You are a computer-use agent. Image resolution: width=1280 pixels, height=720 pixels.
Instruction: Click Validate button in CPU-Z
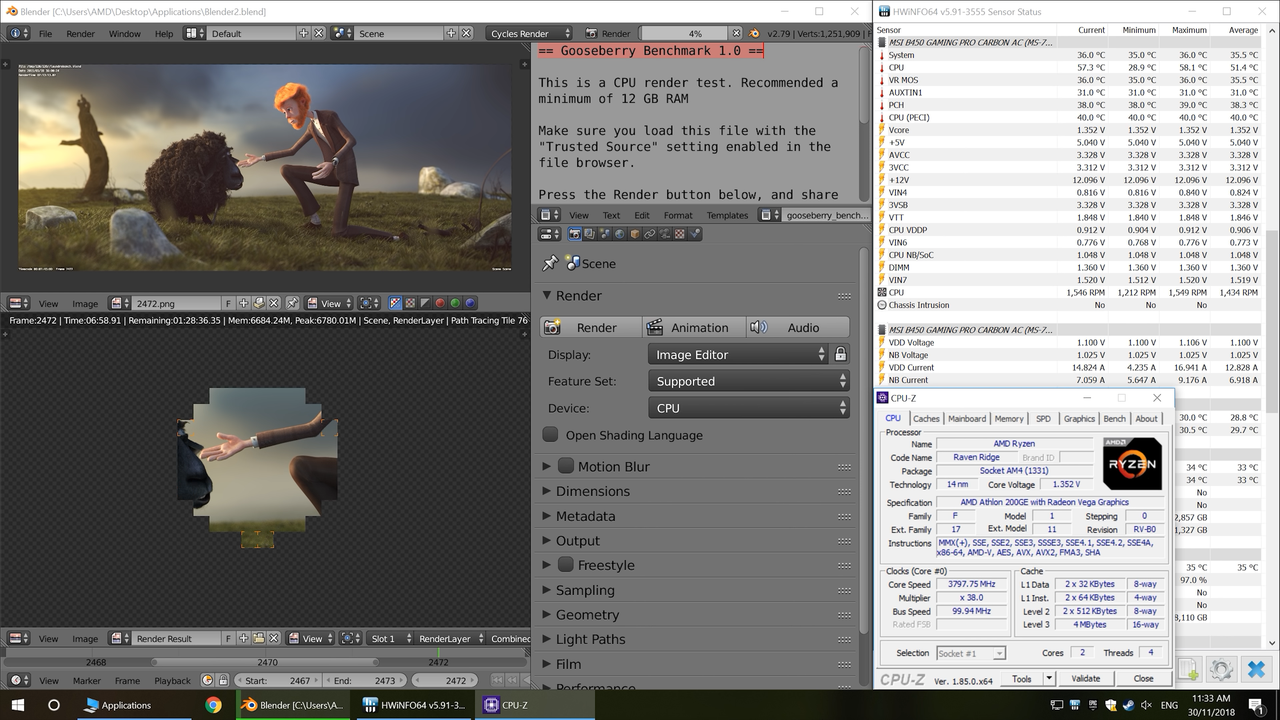click(x=1085, y=678)
